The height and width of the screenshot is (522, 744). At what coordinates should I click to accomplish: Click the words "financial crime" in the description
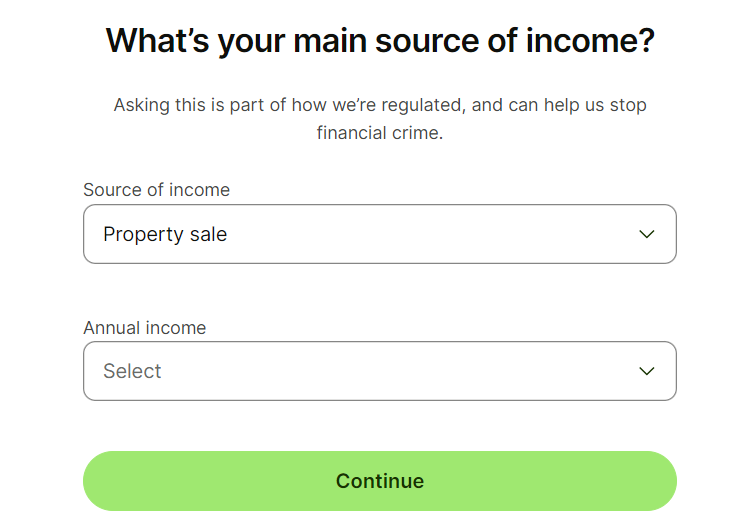(x=379, y=132)
